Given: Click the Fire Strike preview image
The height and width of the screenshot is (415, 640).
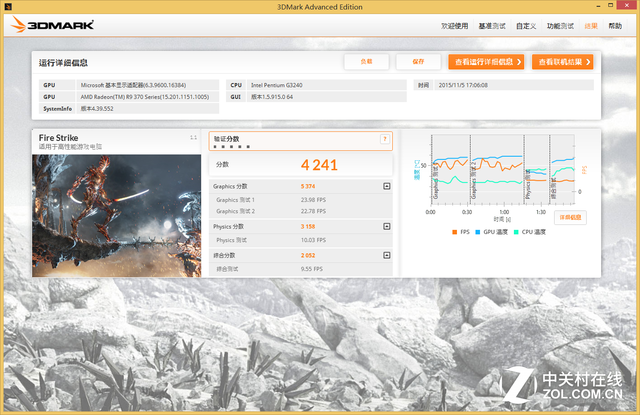Looking at the screenshot, I should click(x=117, y=213).
